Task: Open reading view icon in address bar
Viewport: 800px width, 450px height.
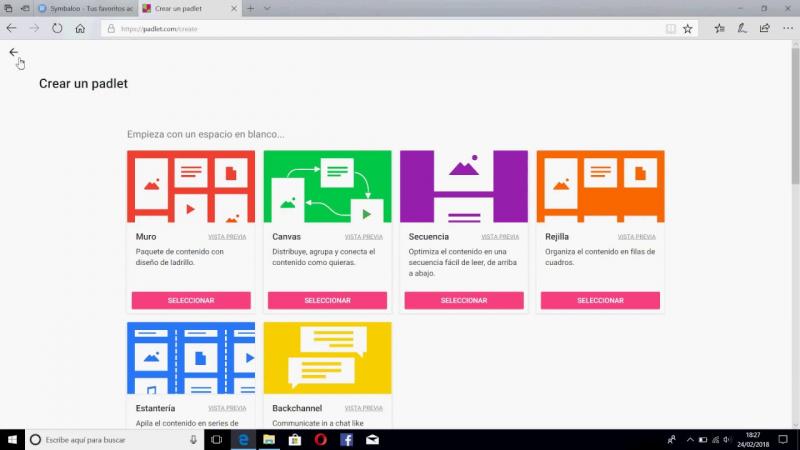Action: point(670,29)
